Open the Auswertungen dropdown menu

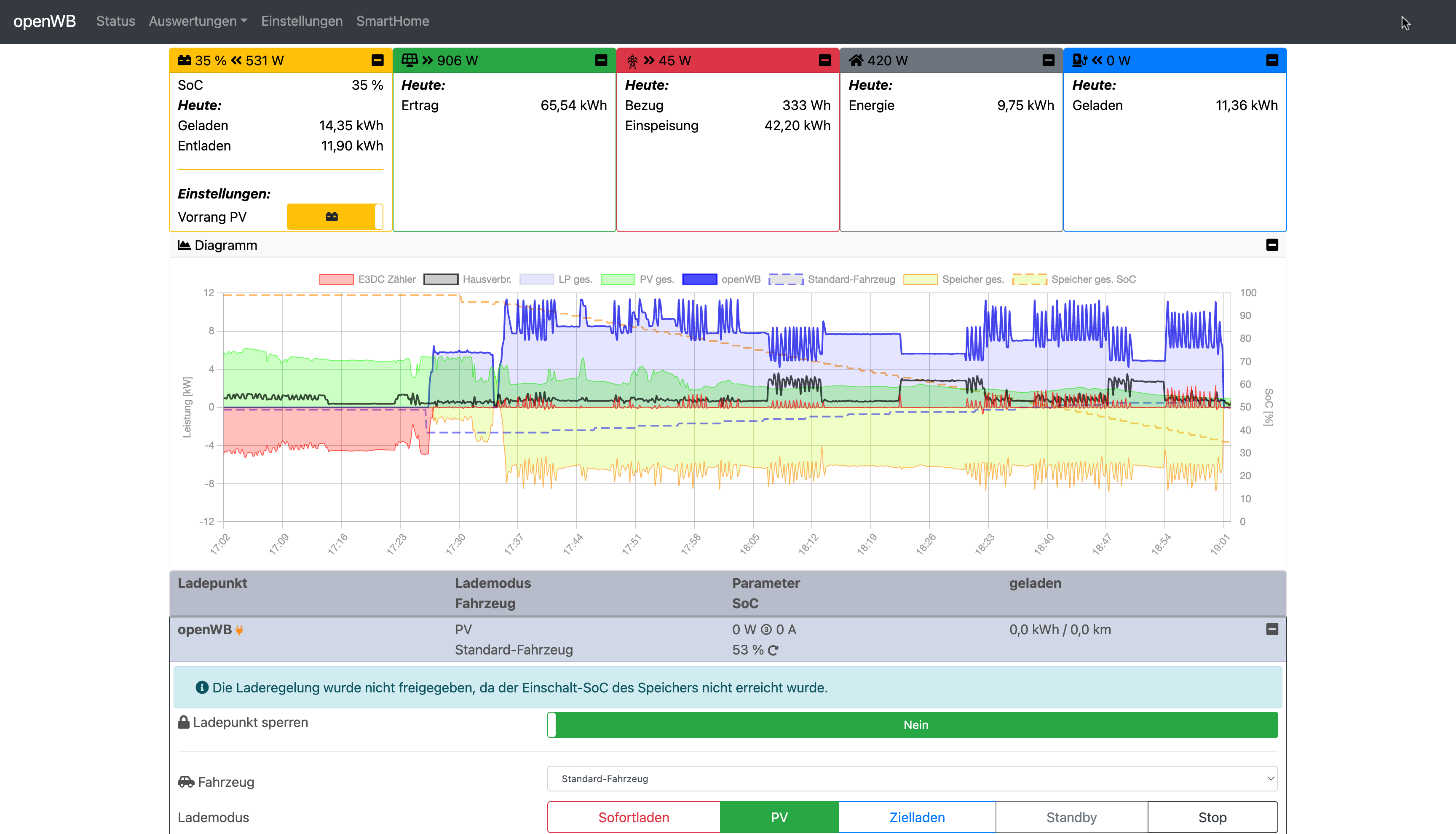point(198,21)
